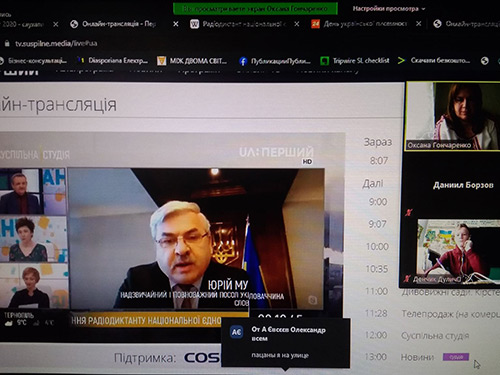Open the Бізнес-консультації bookmark

point(34,61)
